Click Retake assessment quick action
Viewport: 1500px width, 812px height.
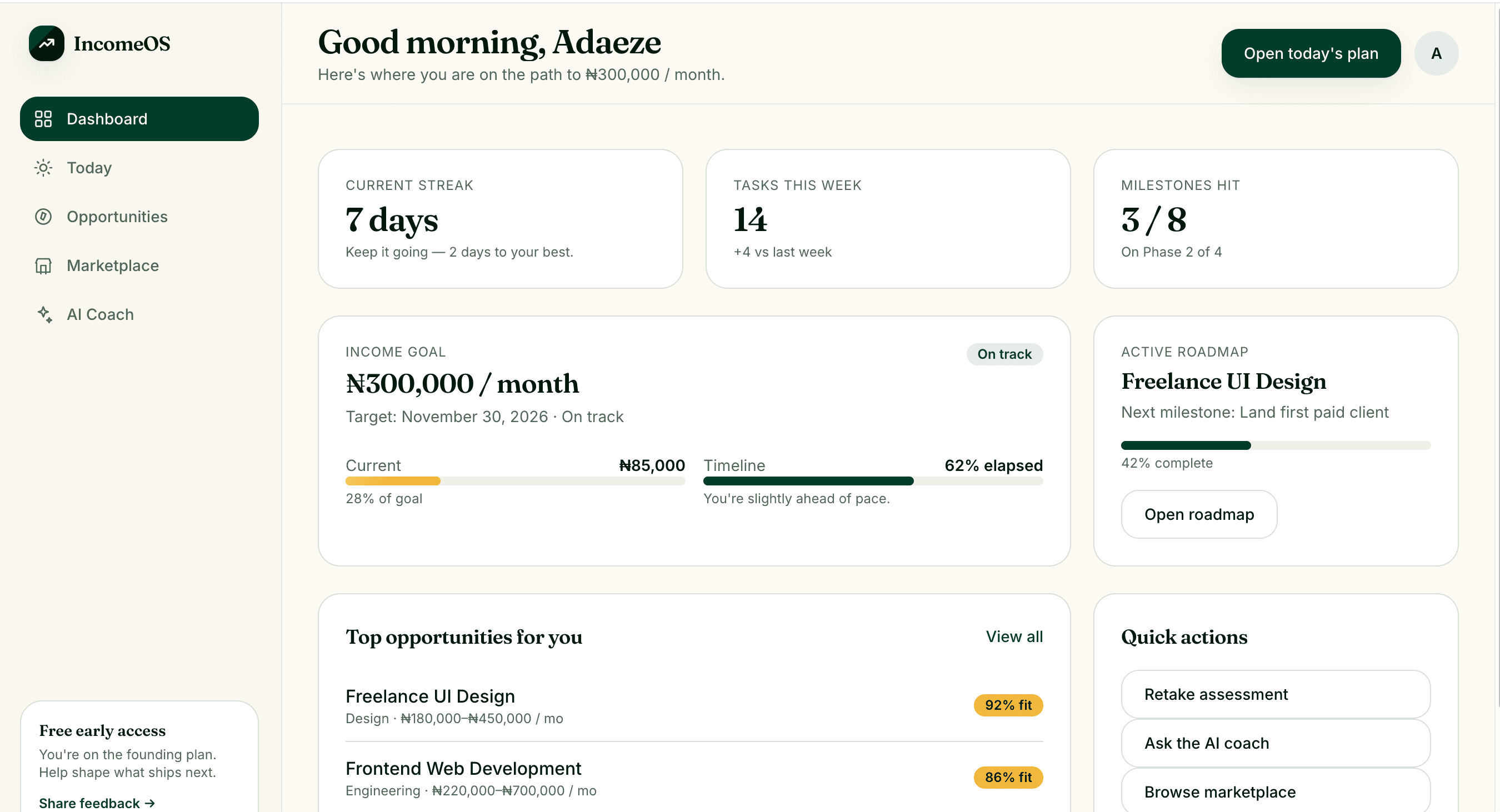pyautogui.click(x=1275, y=694)
